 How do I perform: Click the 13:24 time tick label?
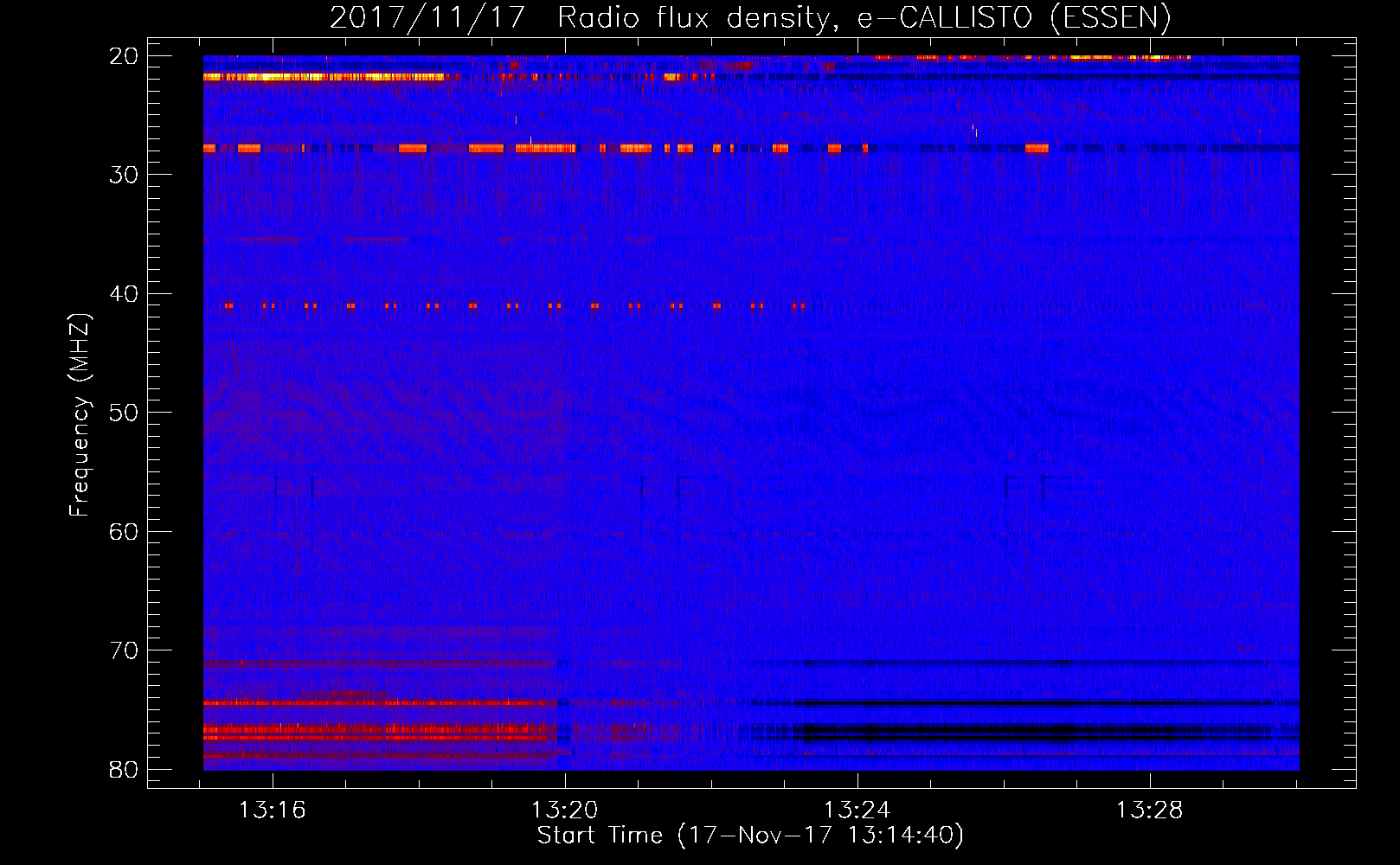857,811
